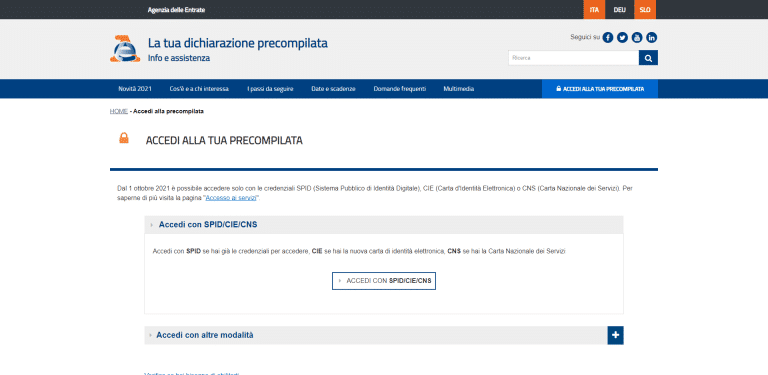Viewport: 768px width, 375px height.
Task: Open I passi da seguire menu
Action: click(270, 89)
